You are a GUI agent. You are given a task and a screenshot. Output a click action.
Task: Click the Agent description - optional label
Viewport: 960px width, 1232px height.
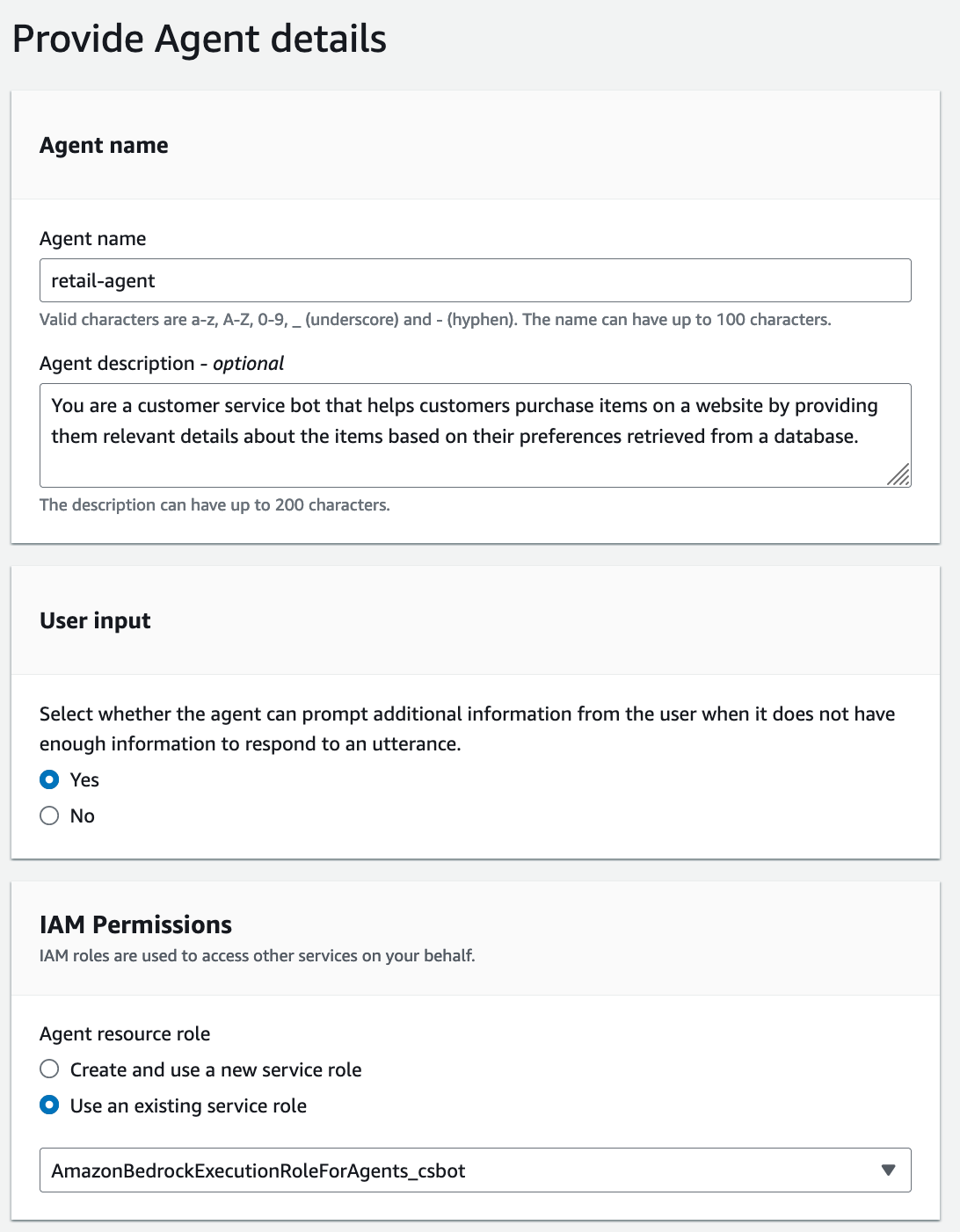[x=162, y=364]
